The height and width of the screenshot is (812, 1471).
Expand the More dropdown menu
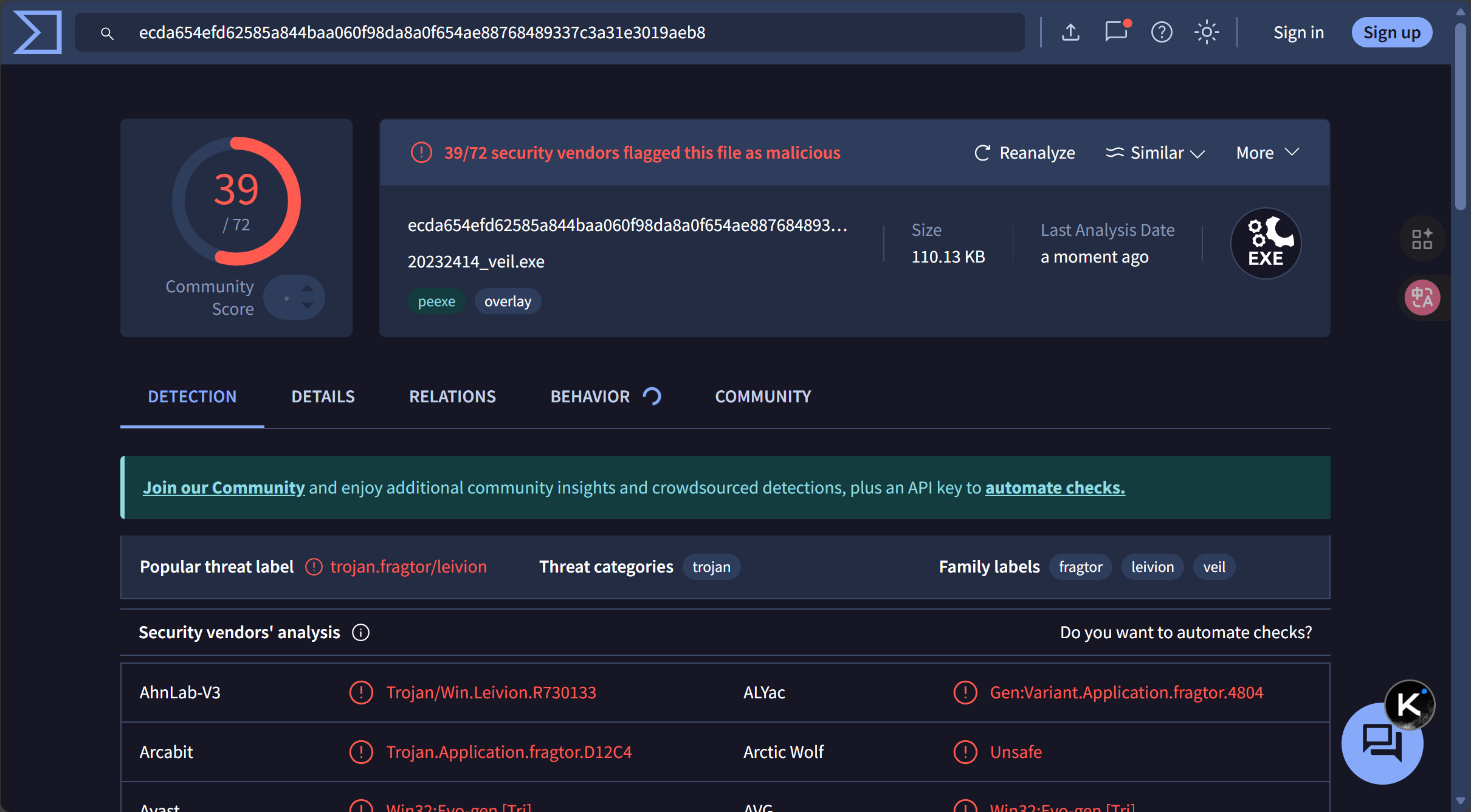pyautogui.click(x=1267, y=153)
